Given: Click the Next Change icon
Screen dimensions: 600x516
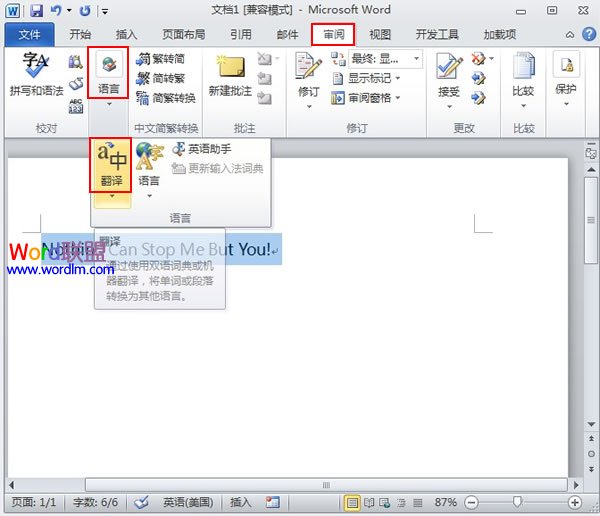Looking at the screenshot, I should click(x=478, y=98).
